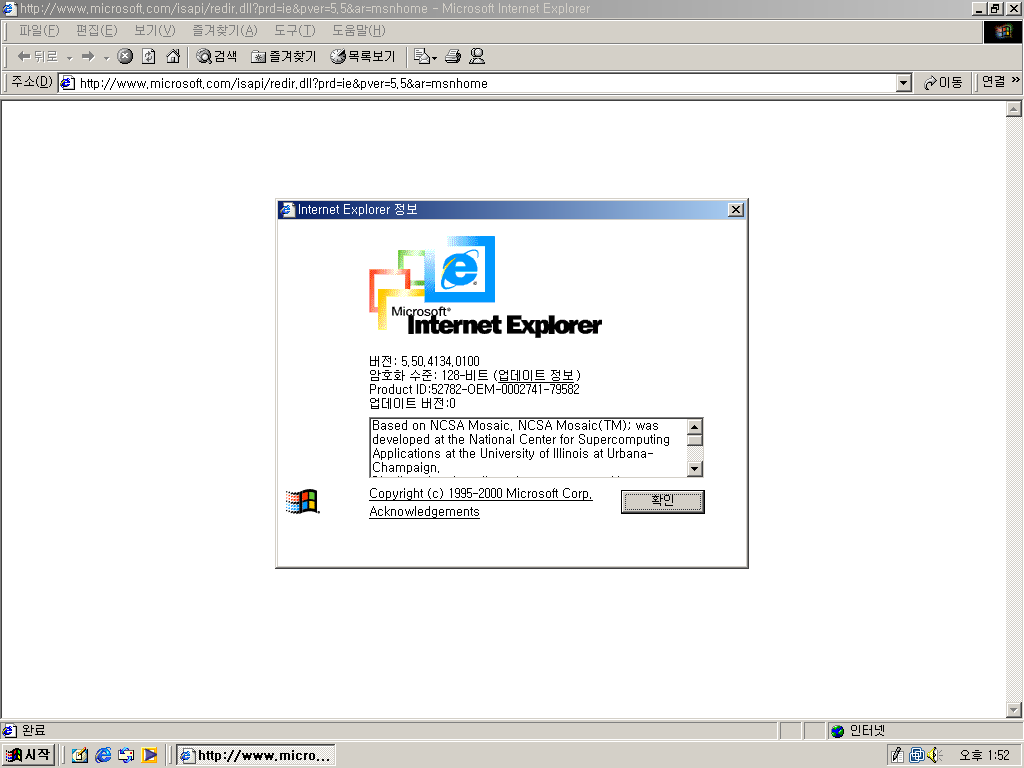
Task: Click the pen IME icon in system tray
Action: click(898, 756)
